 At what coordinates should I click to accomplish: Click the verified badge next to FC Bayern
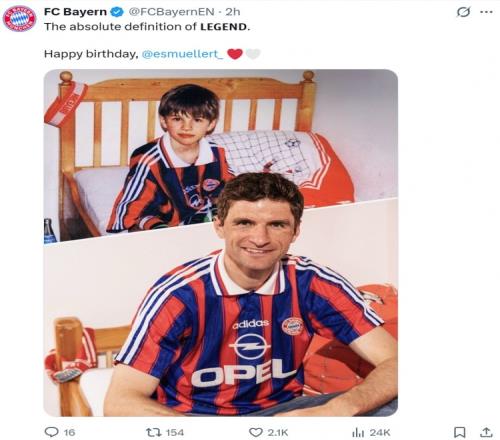[x=116, y=12]
